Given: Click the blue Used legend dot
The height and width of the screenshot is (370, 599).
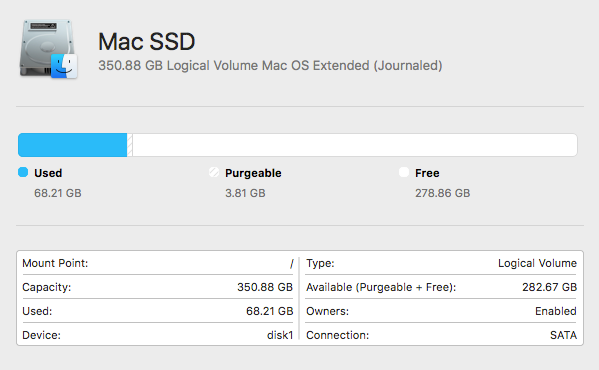Looking at the screenshot, I should (x=23, y=172).
